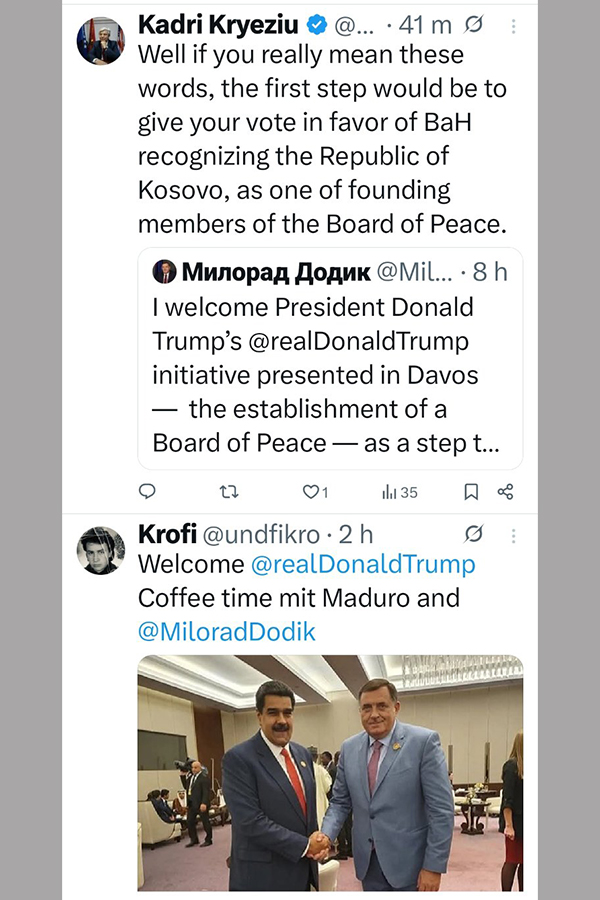Follow the @realDonaldTrump mention in Krofi's post

point(362,564)
